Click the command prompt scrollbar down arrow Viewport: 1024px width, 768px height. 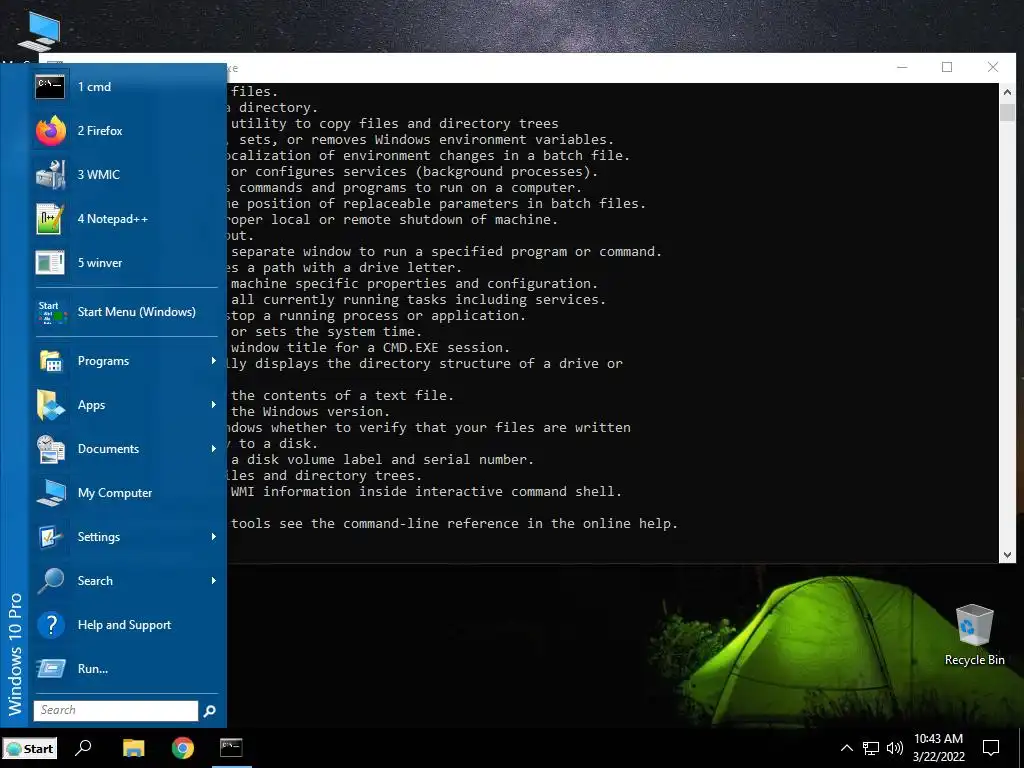pyautogui.click(x=1007, y=554)
